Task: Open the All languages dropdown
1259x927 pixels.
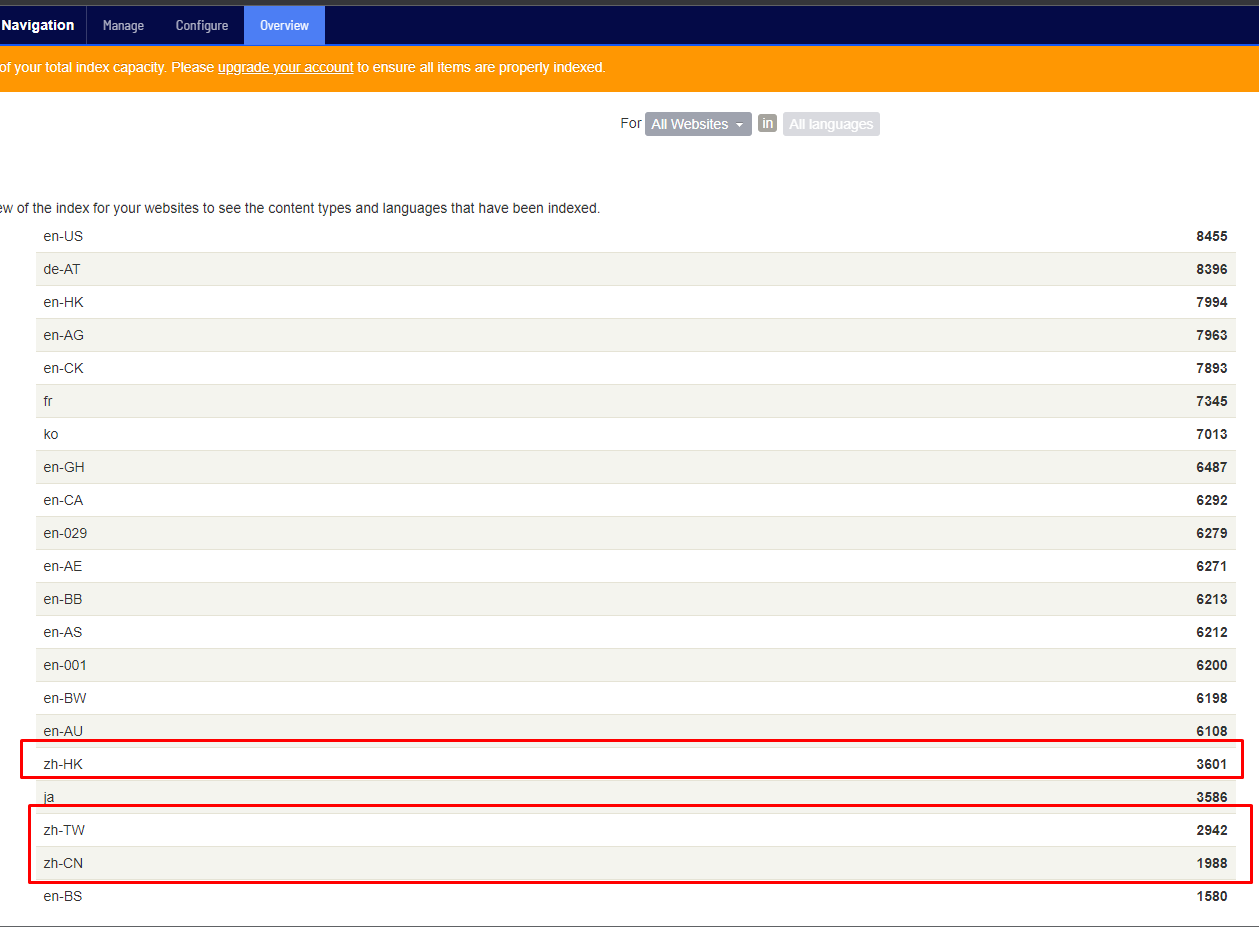Action: click(x=830, y=124)
